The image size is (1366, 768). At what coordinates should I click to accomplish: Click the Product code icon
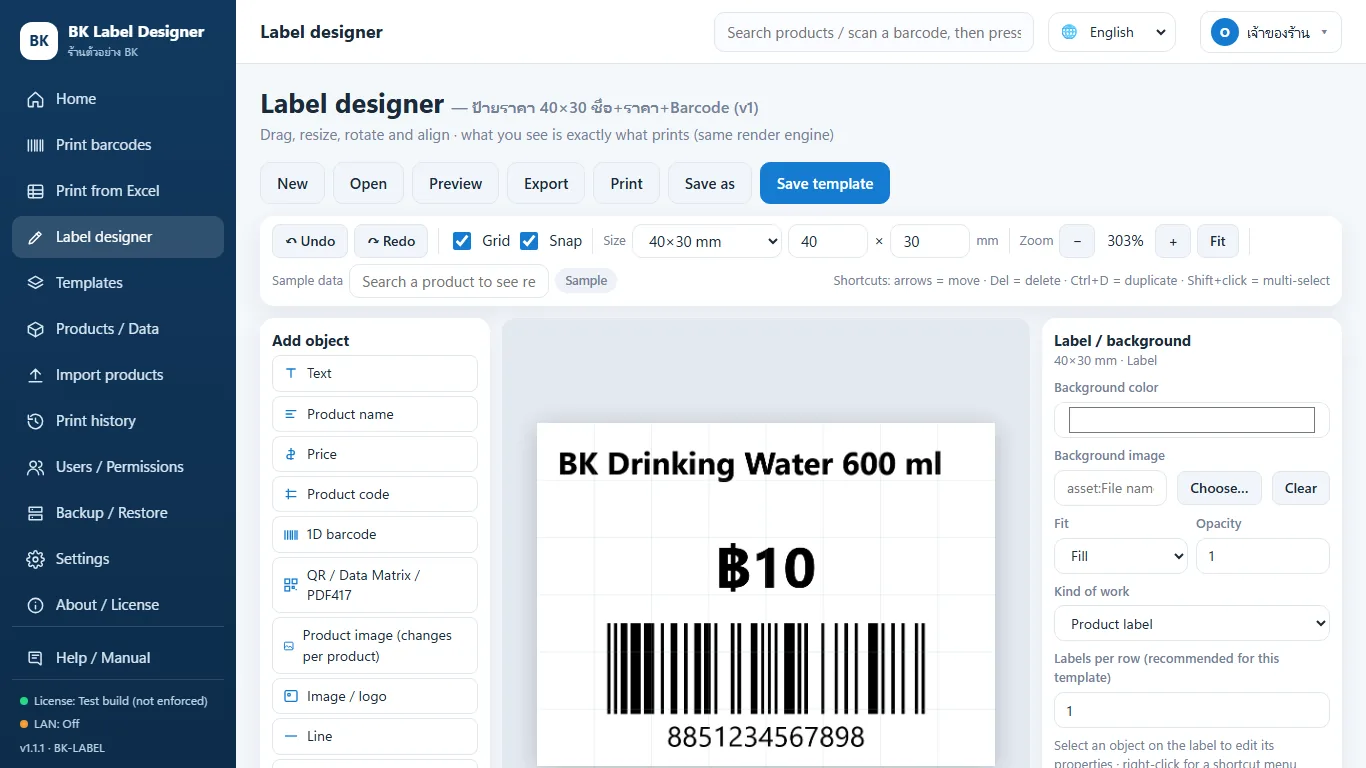tap(291, 494)
